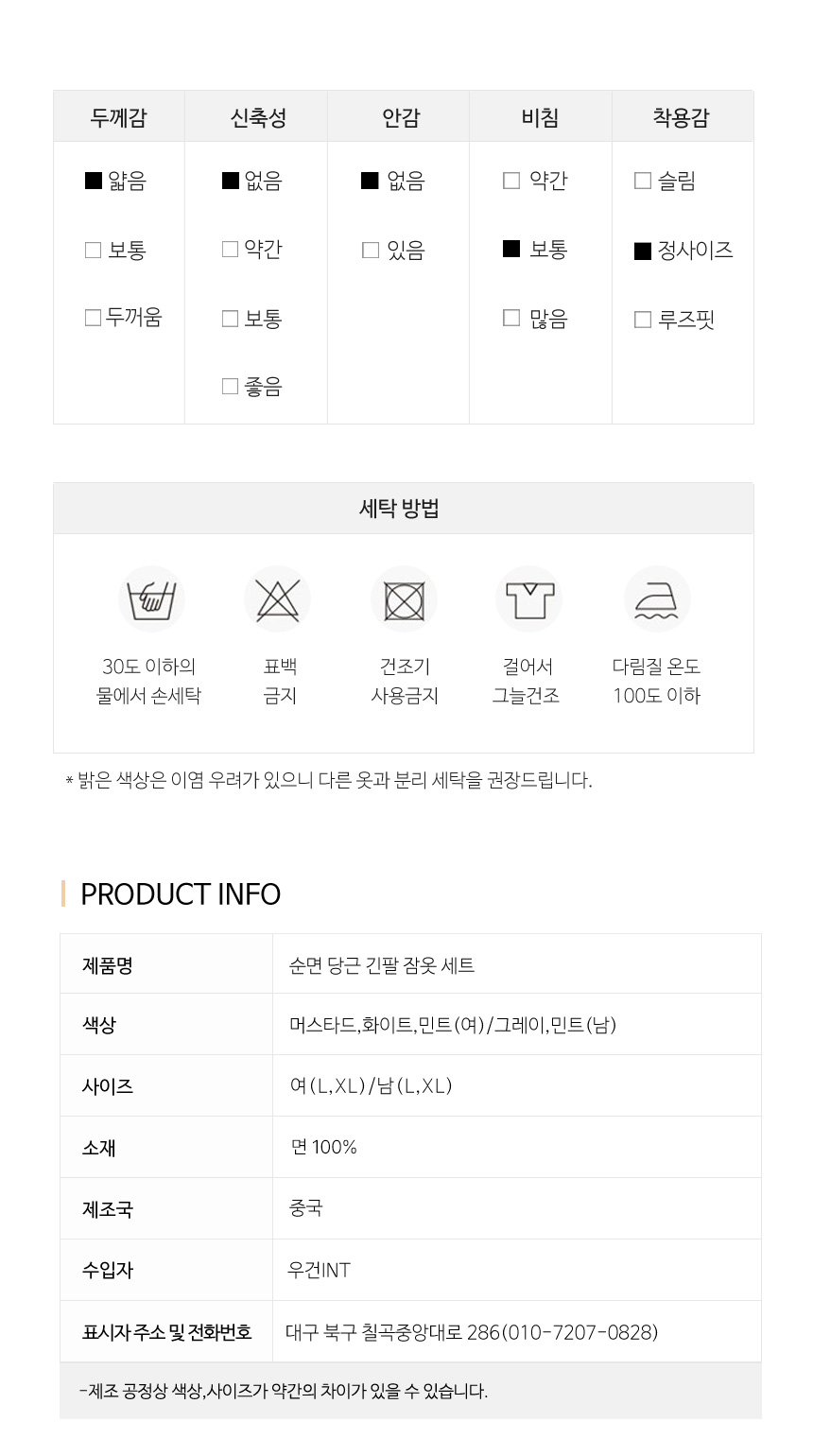Click the no bleach triangle icon

(278, 599)
